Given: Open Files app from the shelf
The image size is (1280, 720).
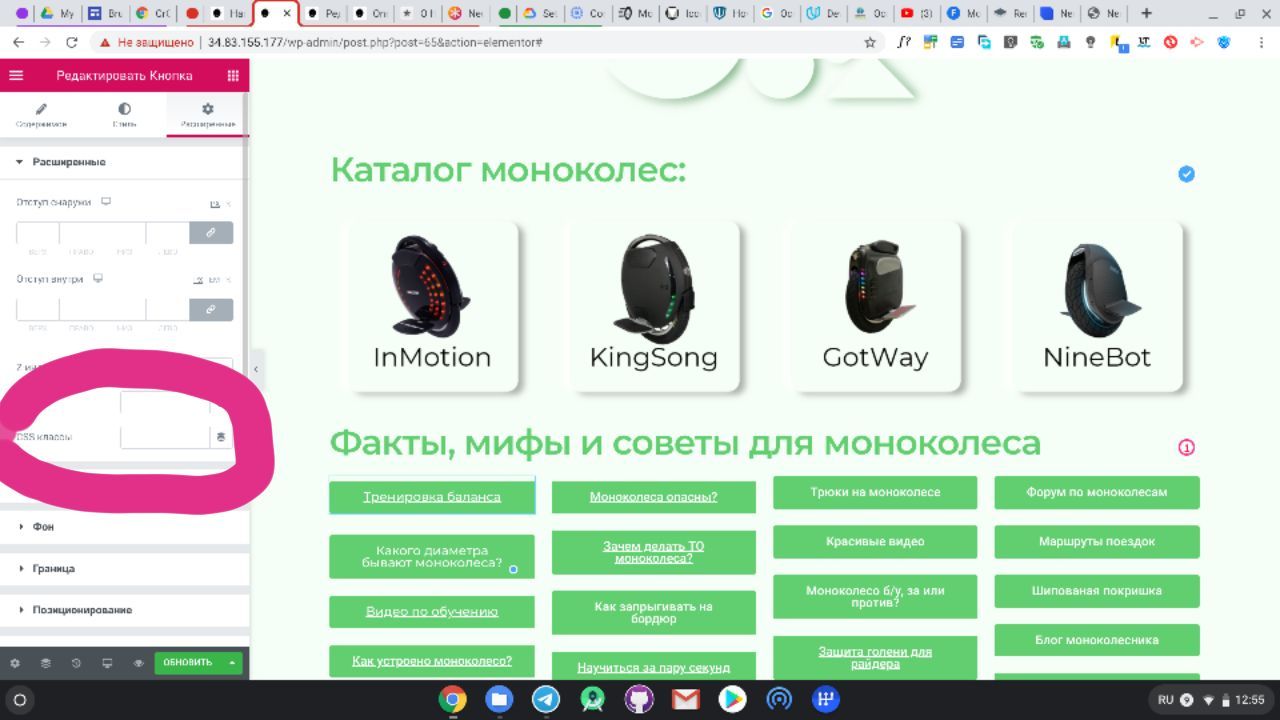Looking at the screenshot, I should point(499,699).
